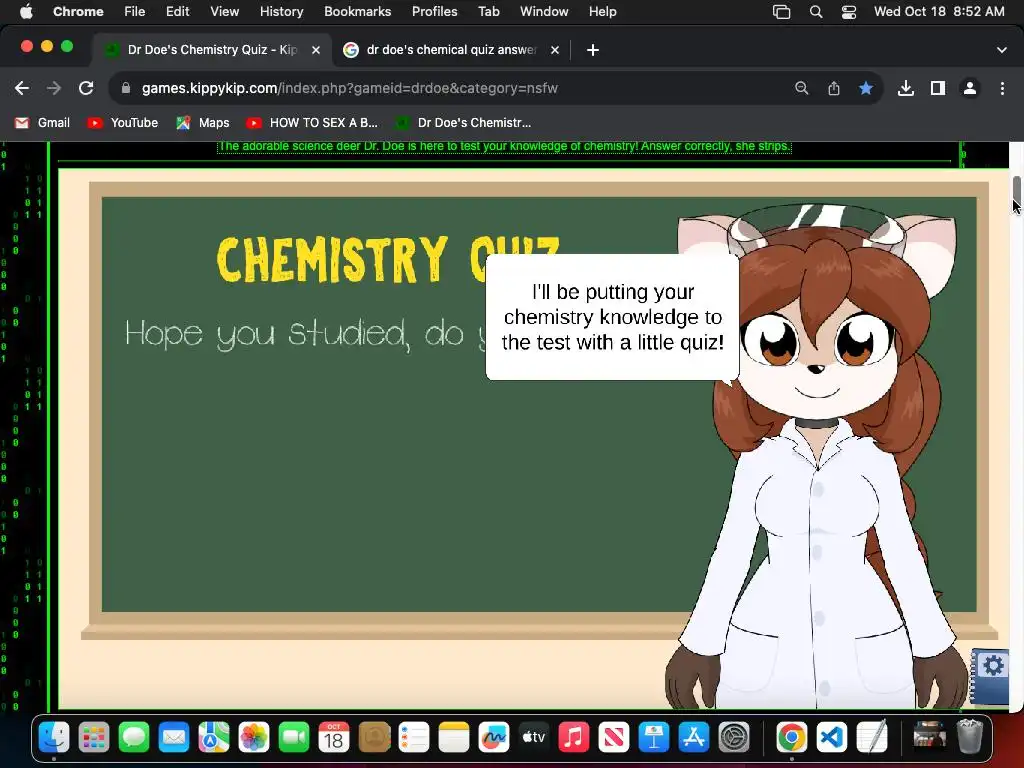Image resolution: width=1024 pixels, height=768 pixels.
Task: Open the Gmail bookmark
Action: pyautogui.click(x=42, y=123)
